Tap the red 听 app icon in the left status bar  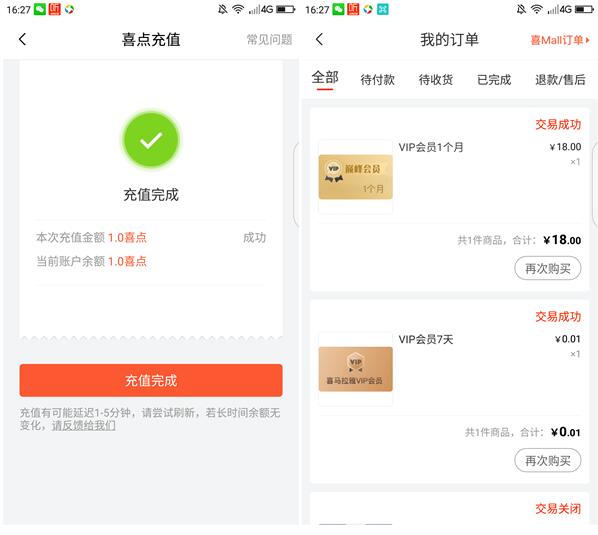(x=55, y=9)
